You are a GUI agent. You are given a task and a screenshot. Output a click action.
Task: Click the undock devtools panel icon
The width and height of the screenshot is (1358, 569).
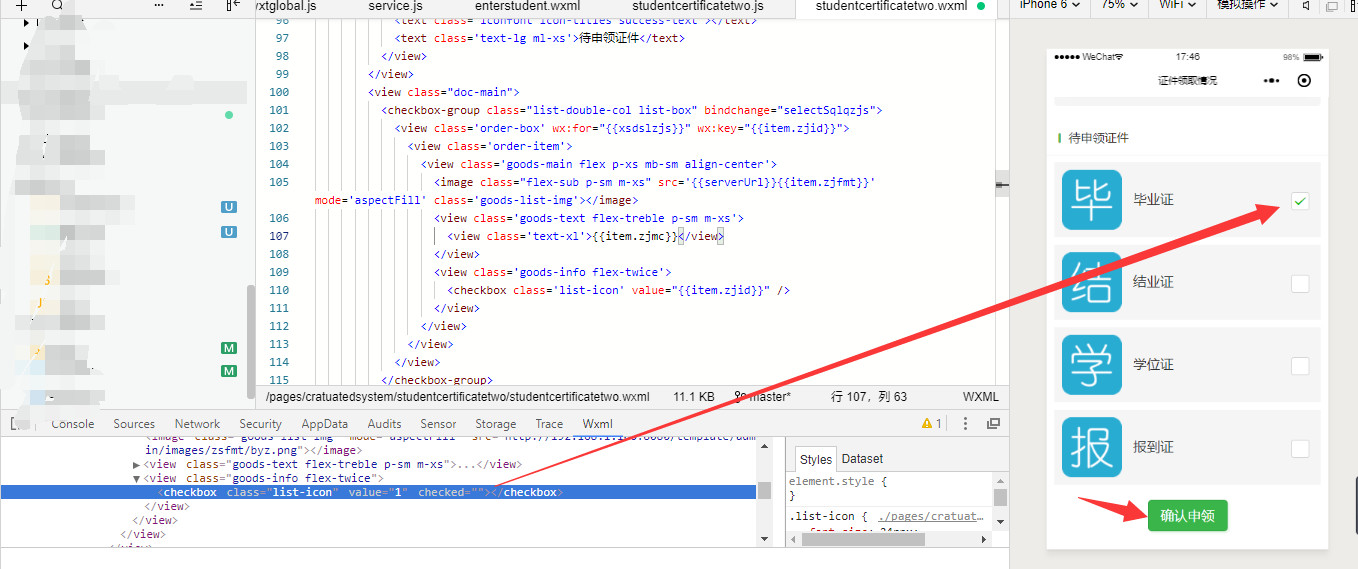(993, 424)
